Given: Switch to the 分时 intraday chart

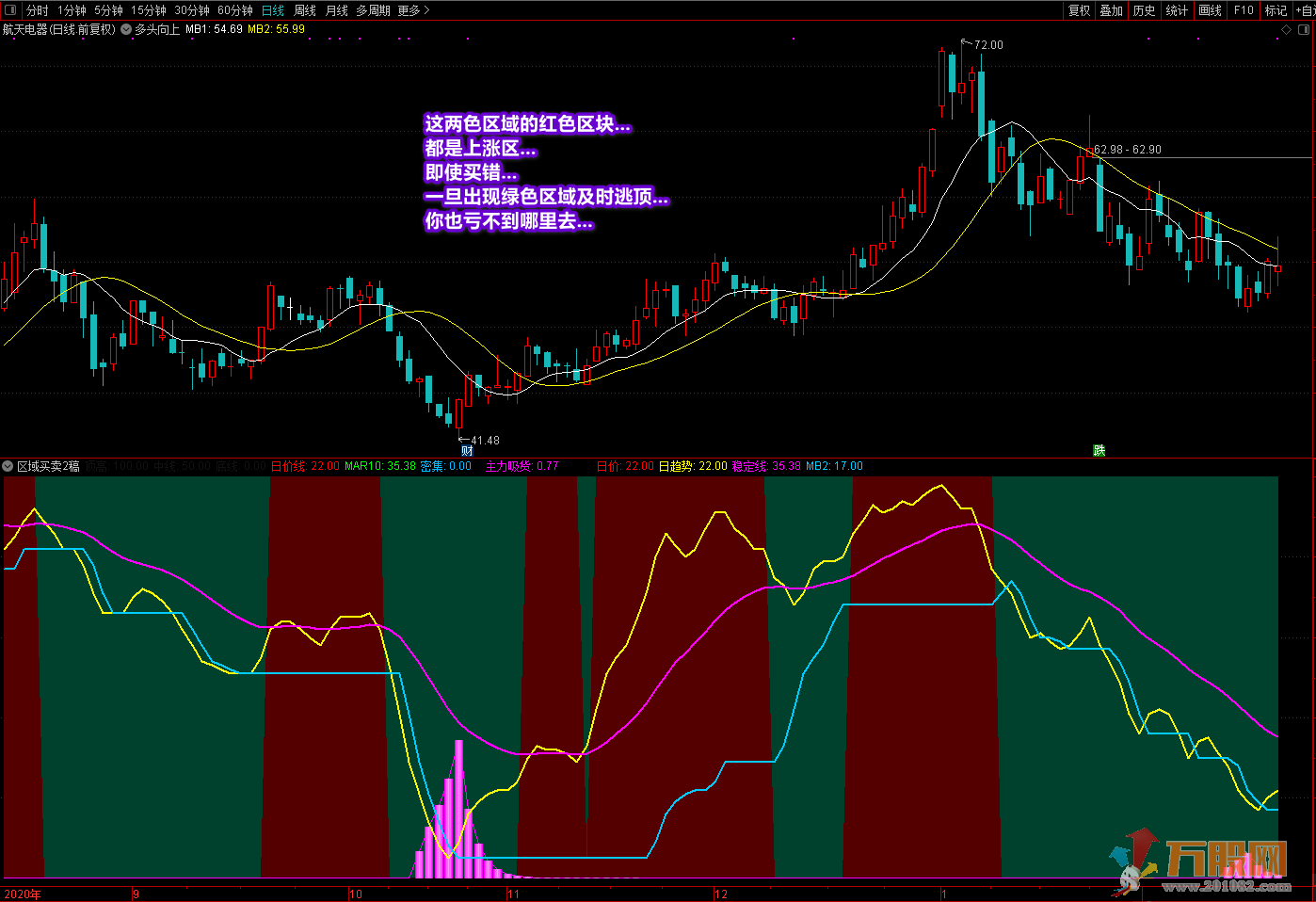Looking at the screenshot, I should tap(38, 10).
